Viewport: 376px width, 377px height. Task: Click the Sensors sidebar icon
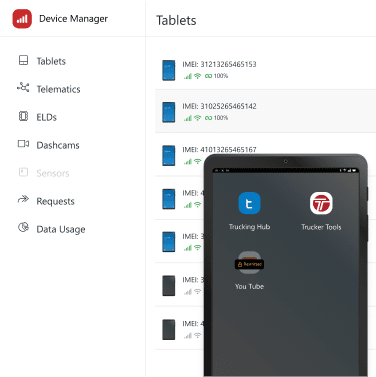(x=23, y=172)
